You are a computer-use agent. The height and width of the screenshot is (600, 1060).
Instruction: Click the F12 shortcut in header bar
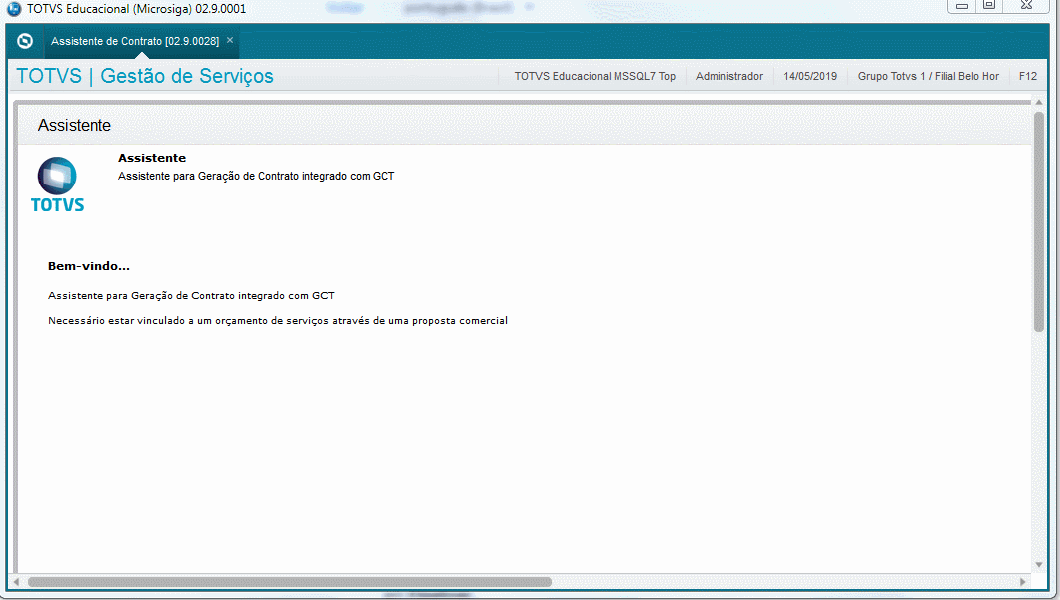click(1028, 76)
